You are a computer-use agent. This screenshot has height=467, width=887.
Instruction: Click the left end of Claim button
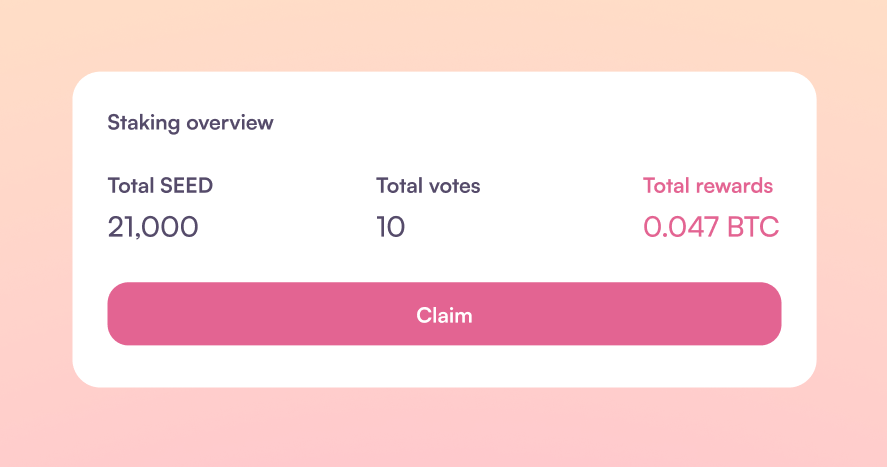130,314
